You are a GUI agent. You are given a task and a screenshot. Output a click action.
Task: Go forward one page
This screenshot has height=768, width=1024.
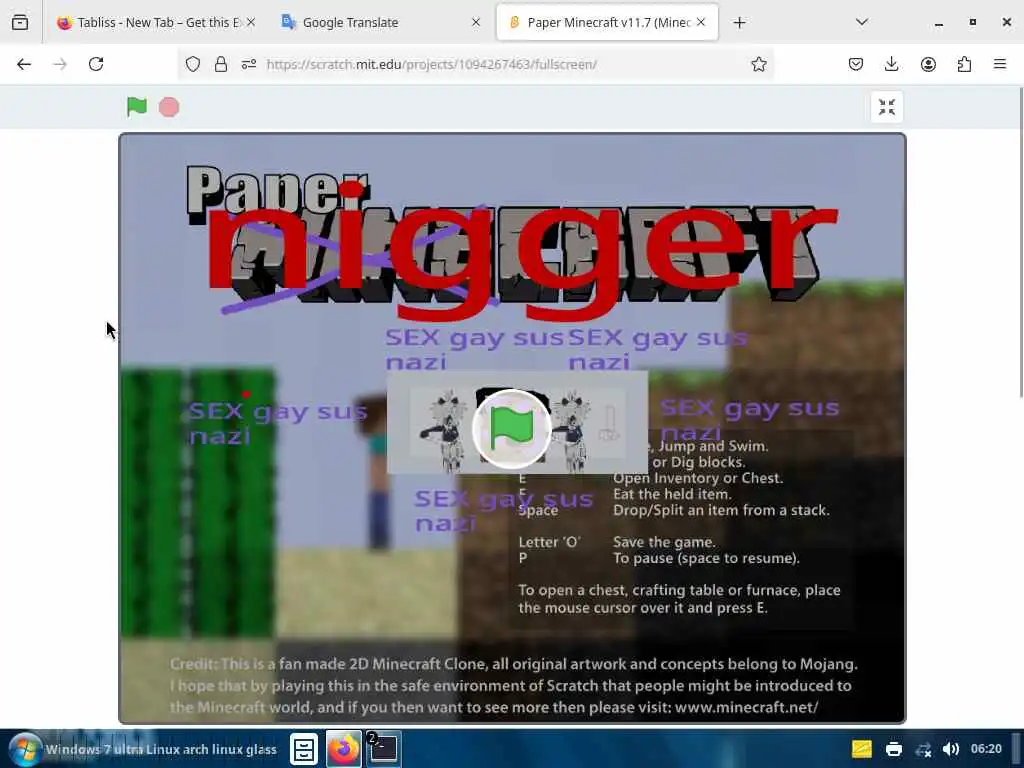60,64
